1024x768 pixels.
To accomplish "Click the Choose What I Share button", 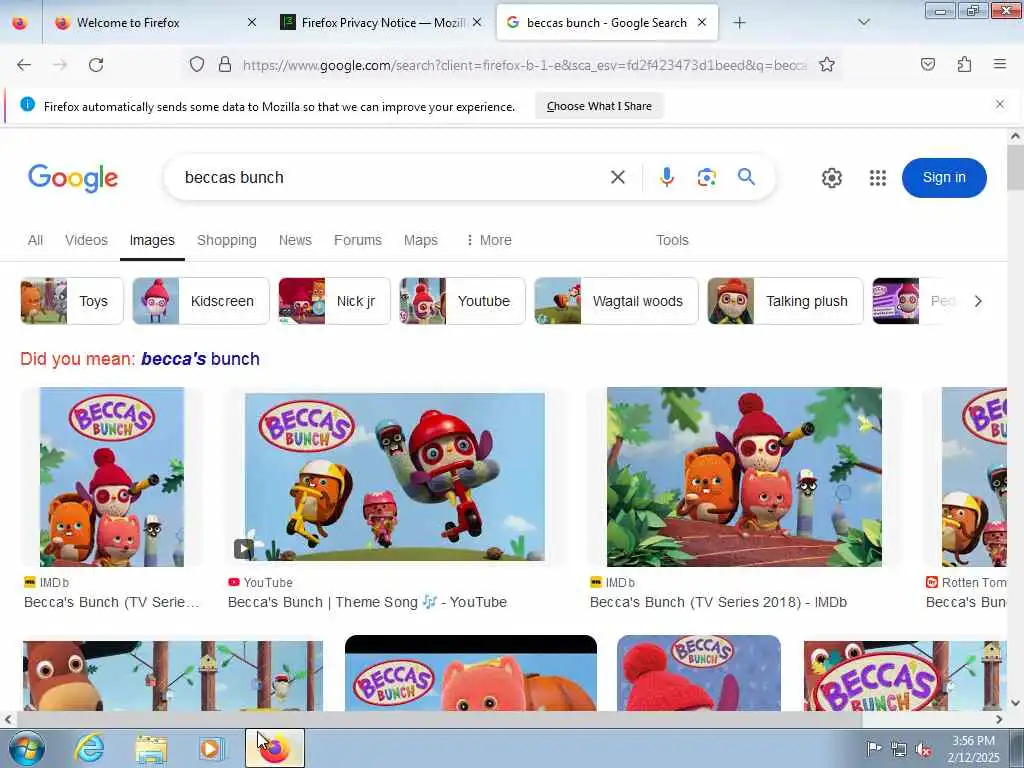I will click(599, 106).
